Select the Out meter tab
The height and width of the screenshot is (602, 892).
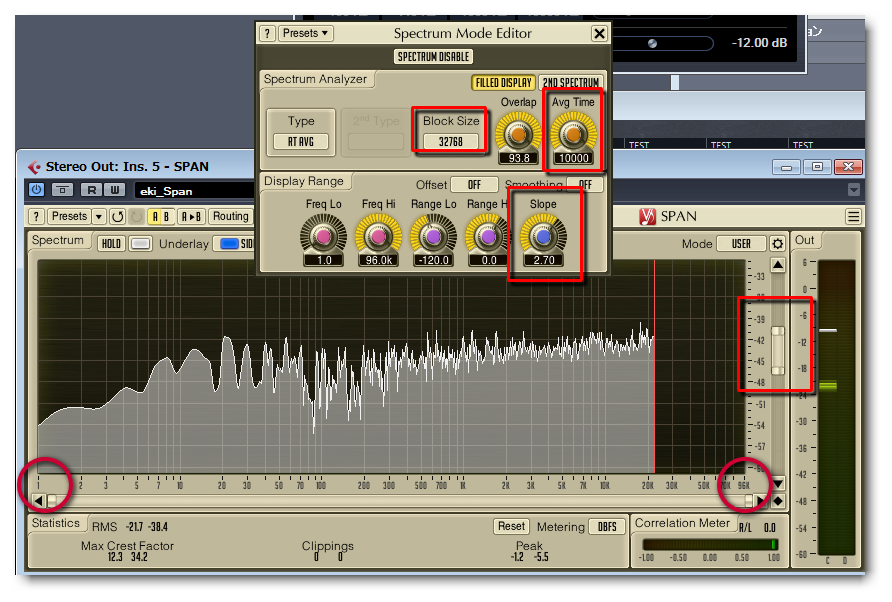[x=804, y=240]
